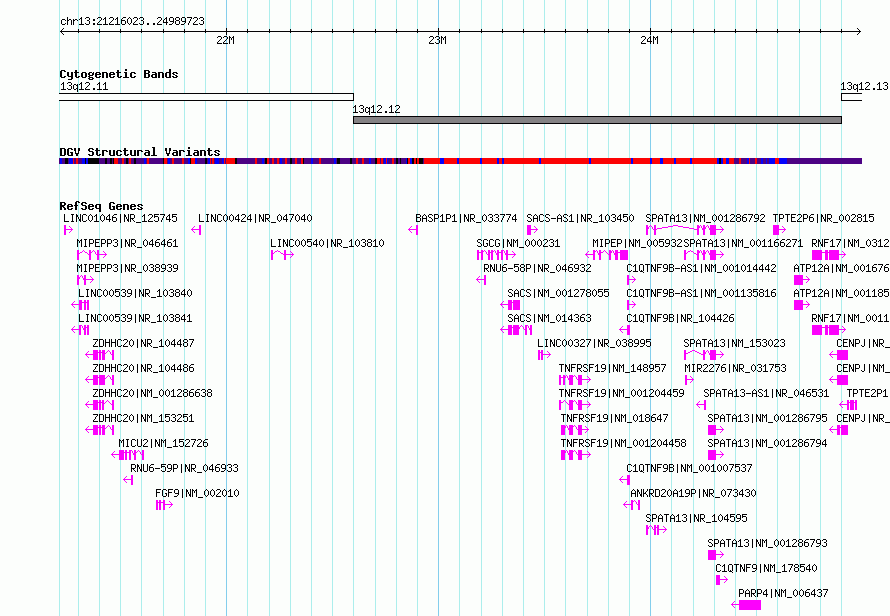Select the SPATA13|NR_104595 transcript glyph

pyautogui.click(x=656, y=530)
